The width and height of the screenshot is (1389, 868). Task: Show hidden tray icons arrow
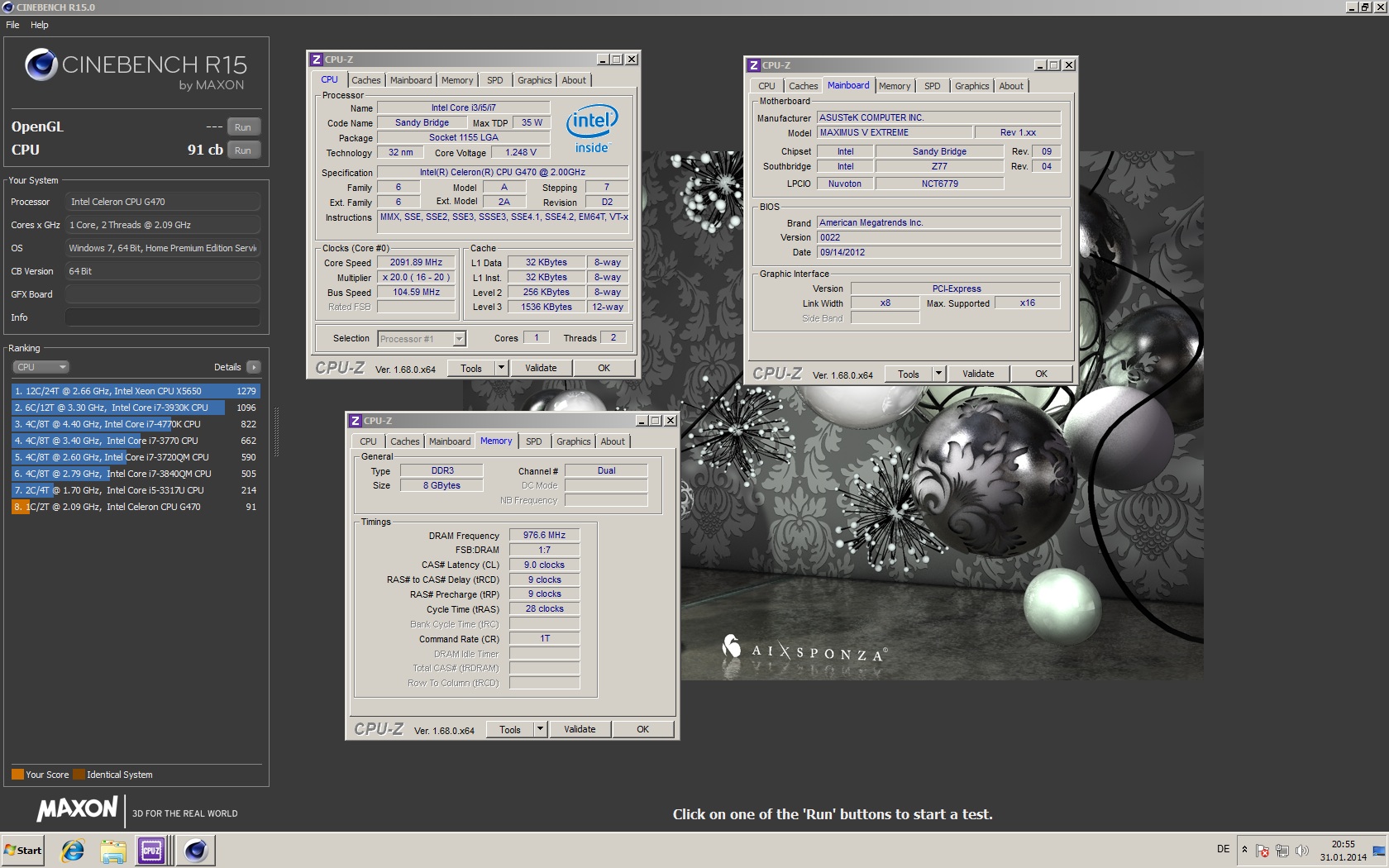coord(1244,850)
